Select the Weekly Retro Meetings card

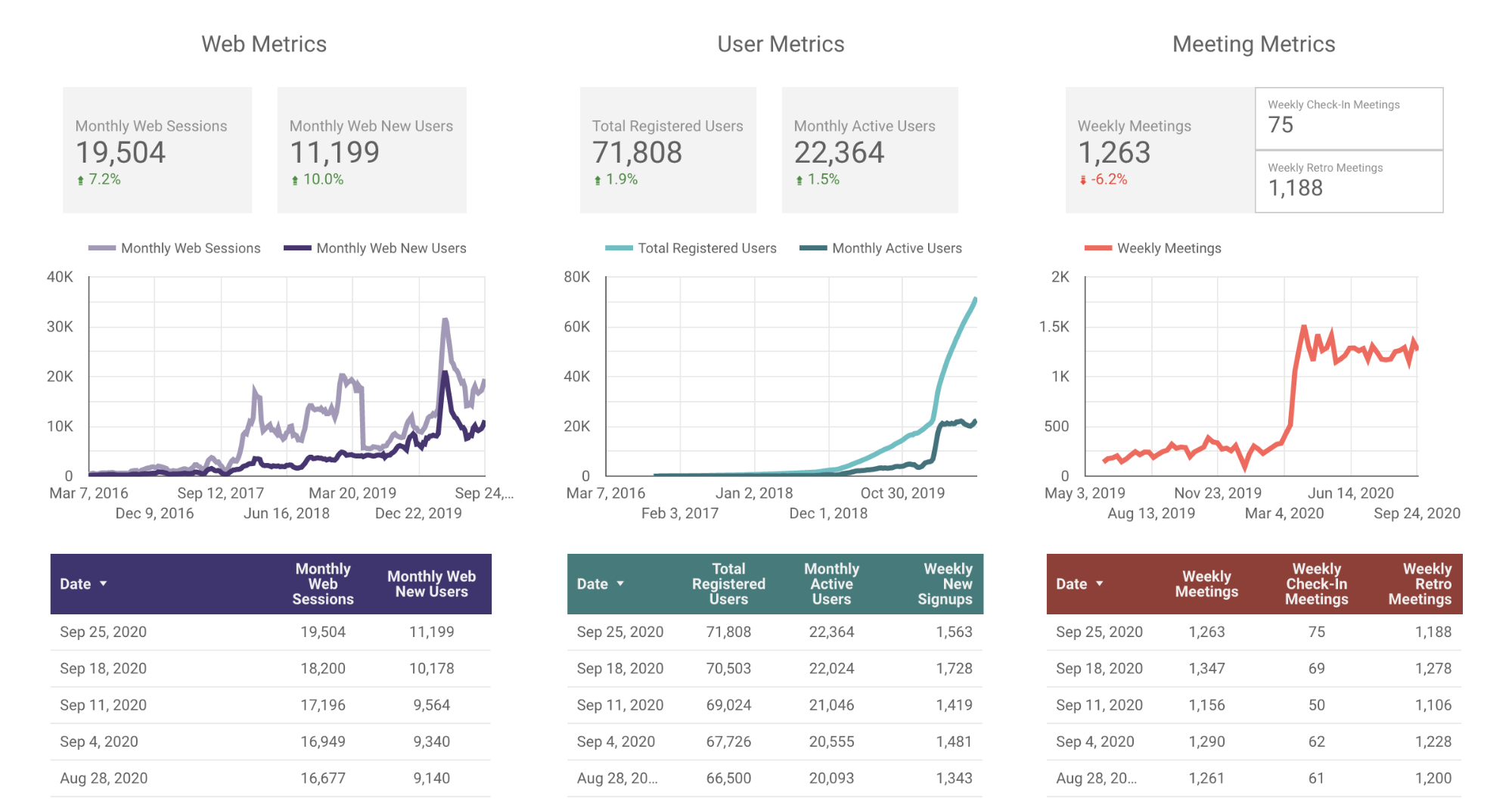point(1349,182)
